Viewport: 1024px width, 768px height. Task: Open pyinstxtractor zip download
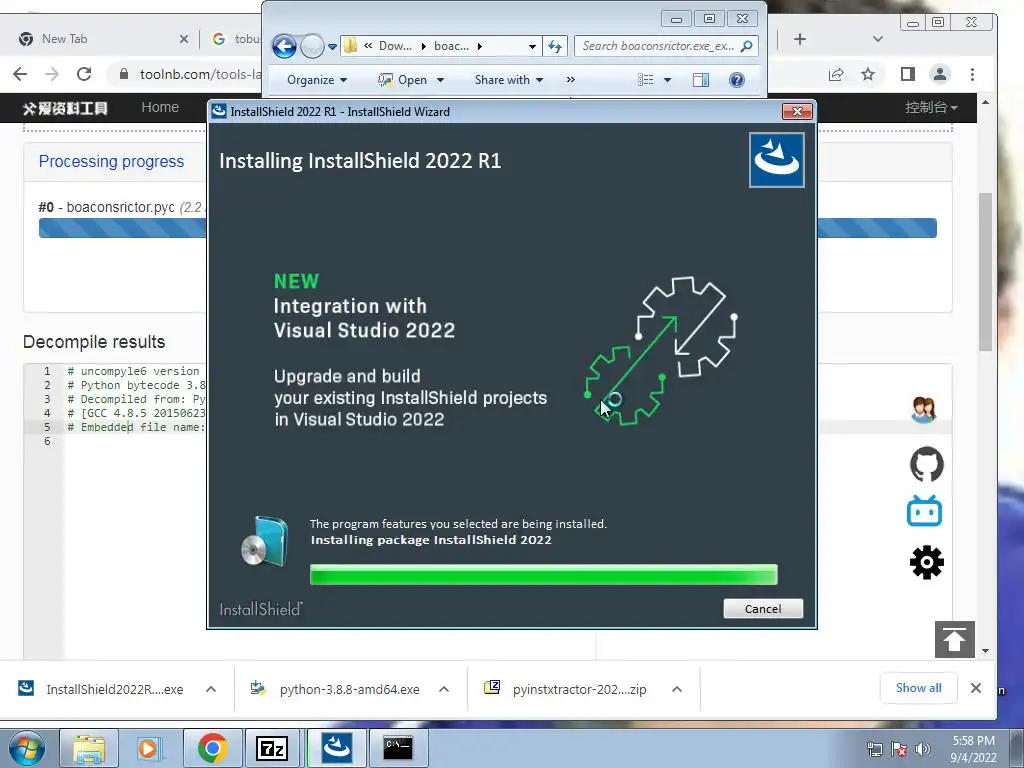coord(566,689)
